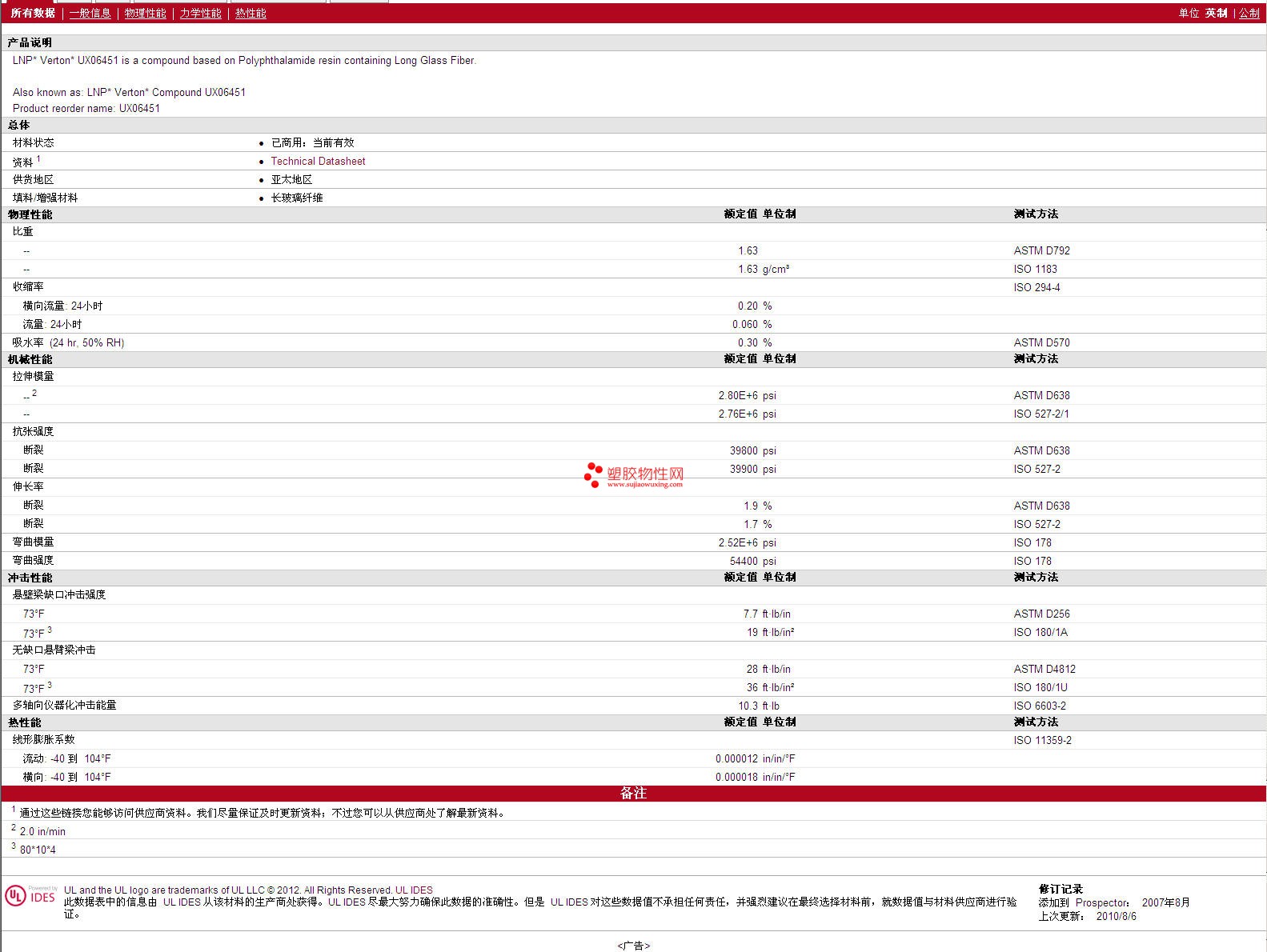Click the 吸水率 (24 hr, 50% RH) row label
The height and width of the screenshot is (952, 1267).
[68, 343]
